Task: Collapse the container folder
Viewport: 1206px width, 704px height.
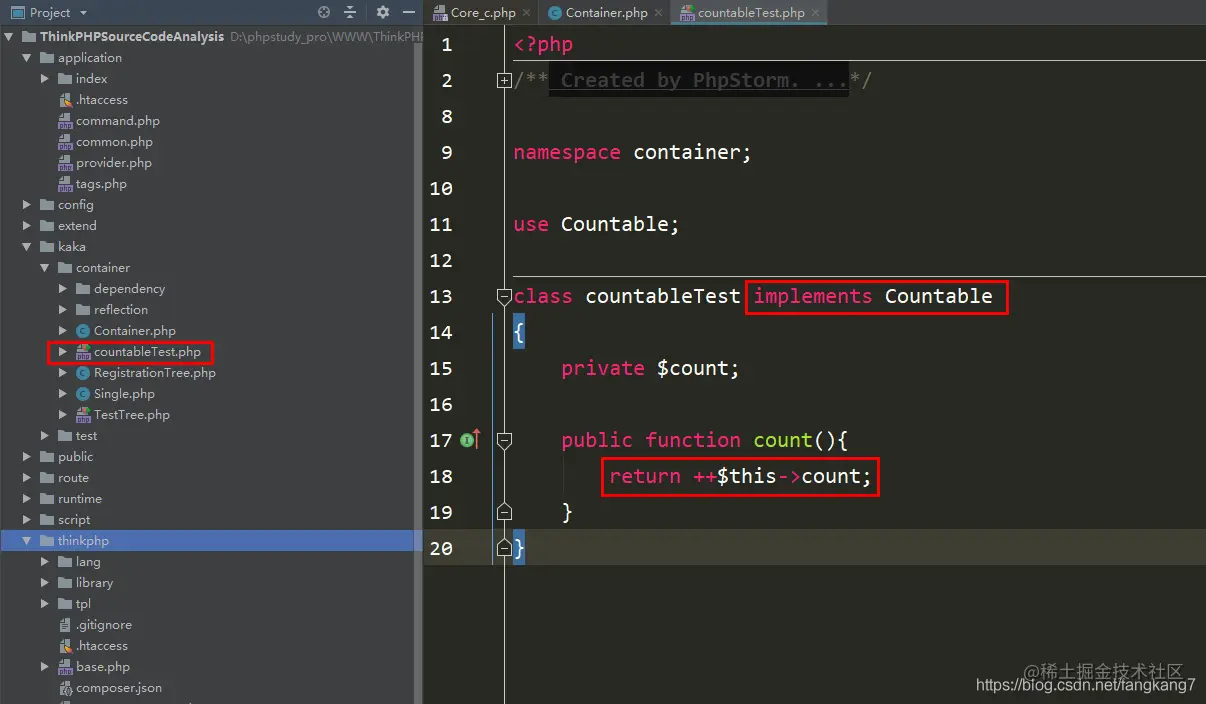Action: [45, 268]
